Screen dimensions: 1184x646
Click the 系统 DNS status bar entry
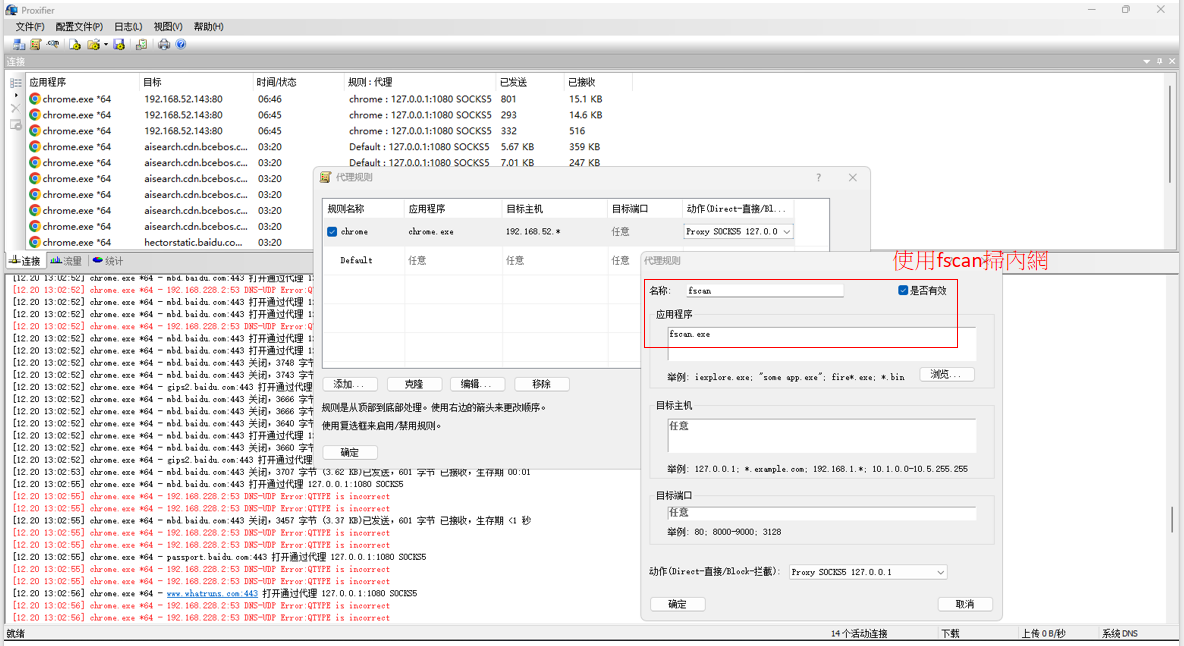[1120, 634]
